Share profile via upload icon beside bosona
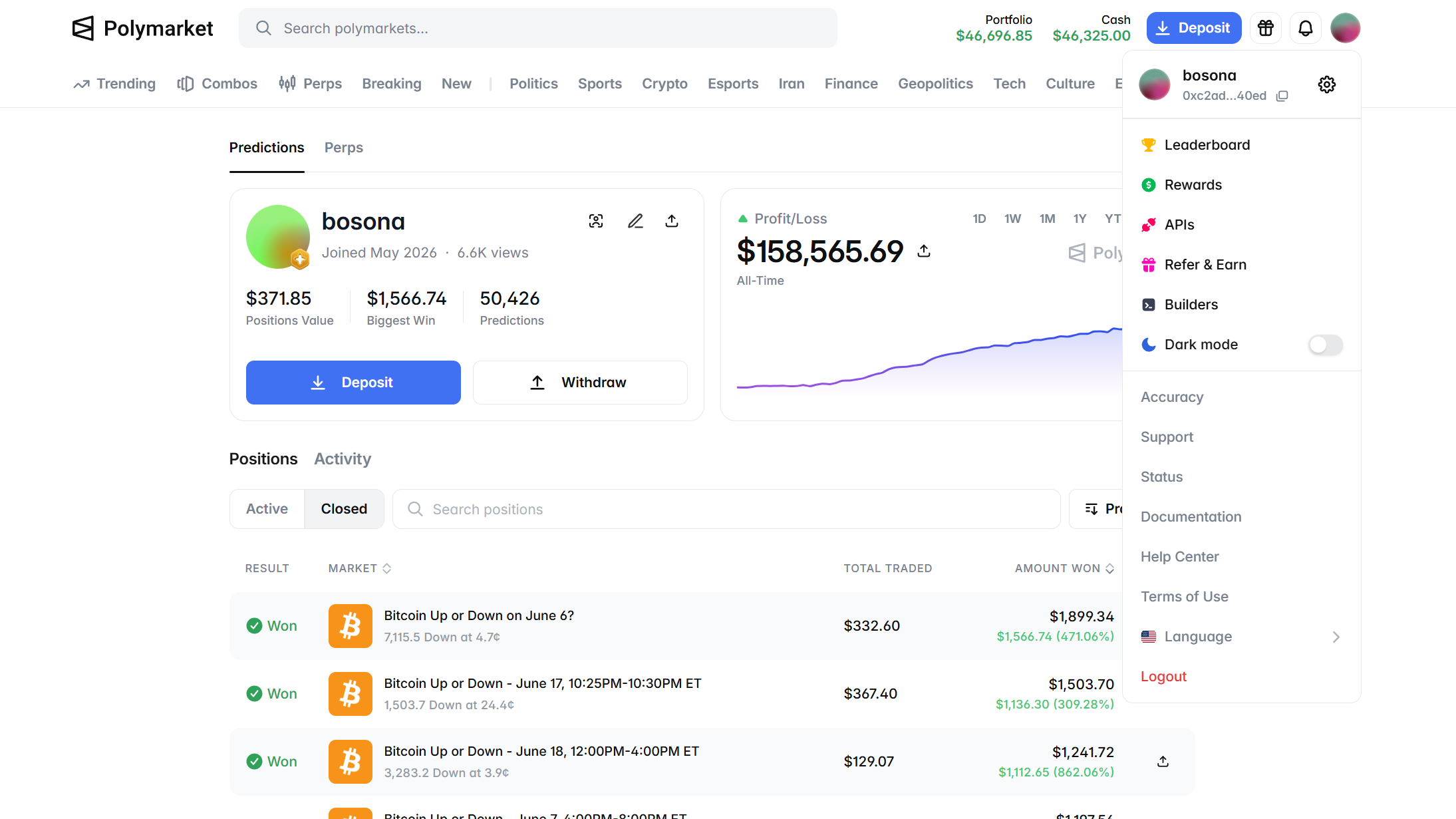1456x819 pixels. [672, 221]
